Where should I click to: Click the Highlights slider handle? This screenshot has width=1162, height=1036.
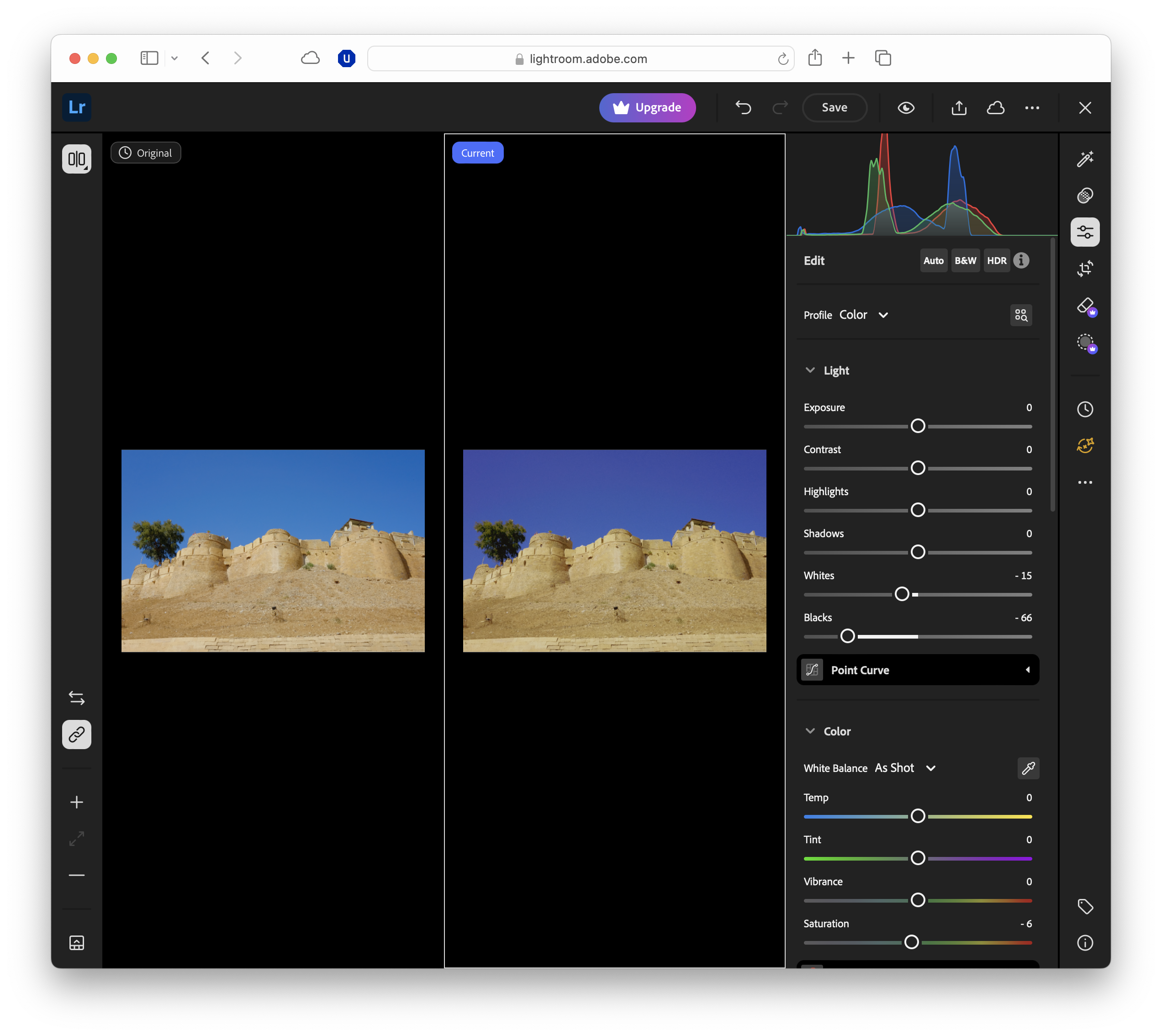coord(917,511)
